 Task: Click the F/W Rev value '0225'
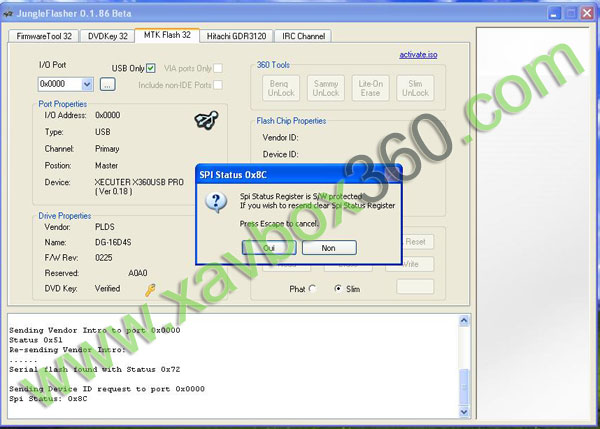click(x=103, y=258)
